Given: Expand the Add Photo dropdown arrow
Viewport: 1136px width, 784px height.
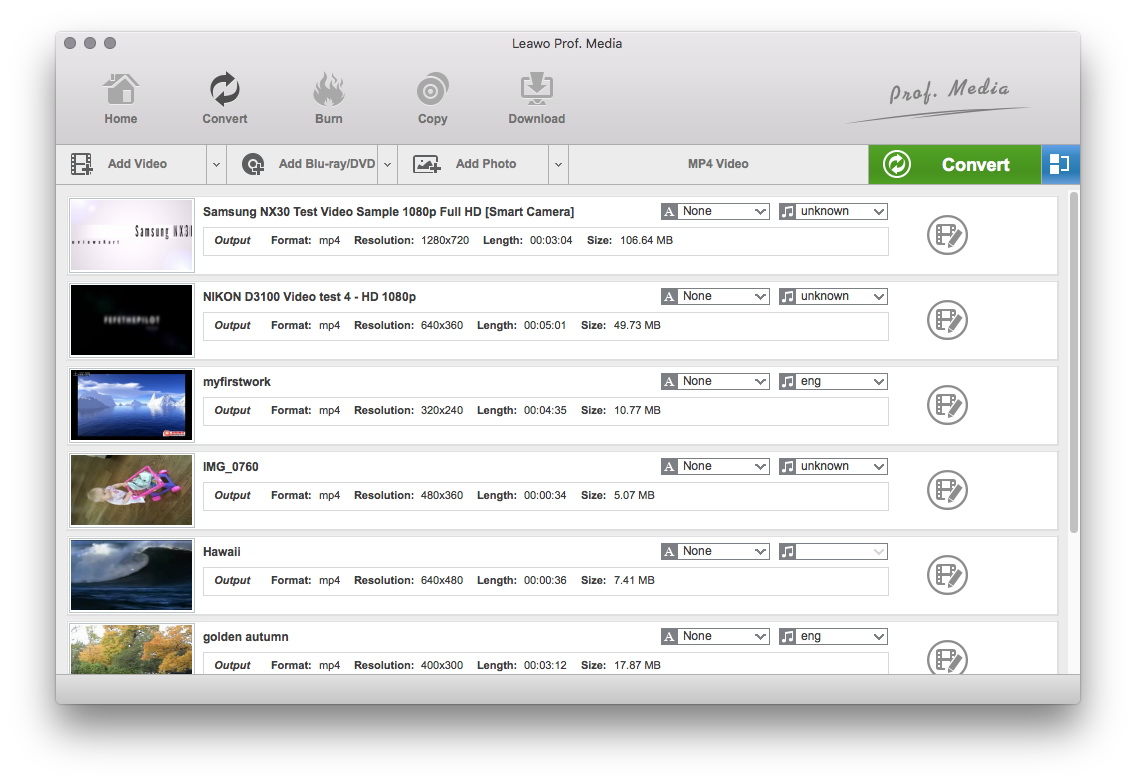Looking at the screenshot, I should coord(558,165).
